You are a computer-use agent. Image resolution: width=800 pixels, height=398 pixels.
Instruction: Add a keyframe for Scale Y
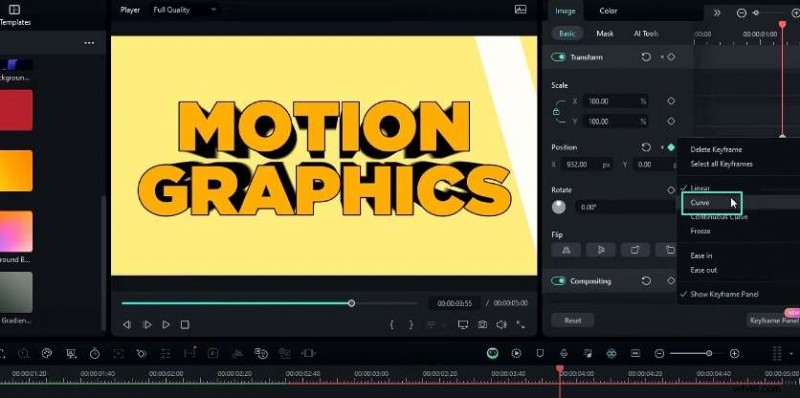coord(671,121)
